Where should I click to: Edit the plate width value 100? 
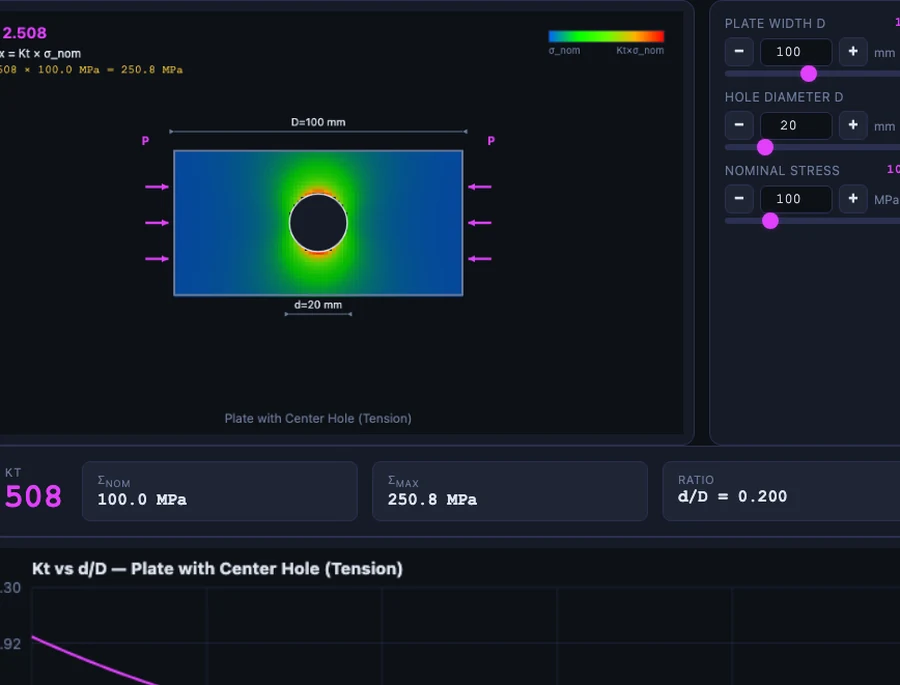[796, 52]
